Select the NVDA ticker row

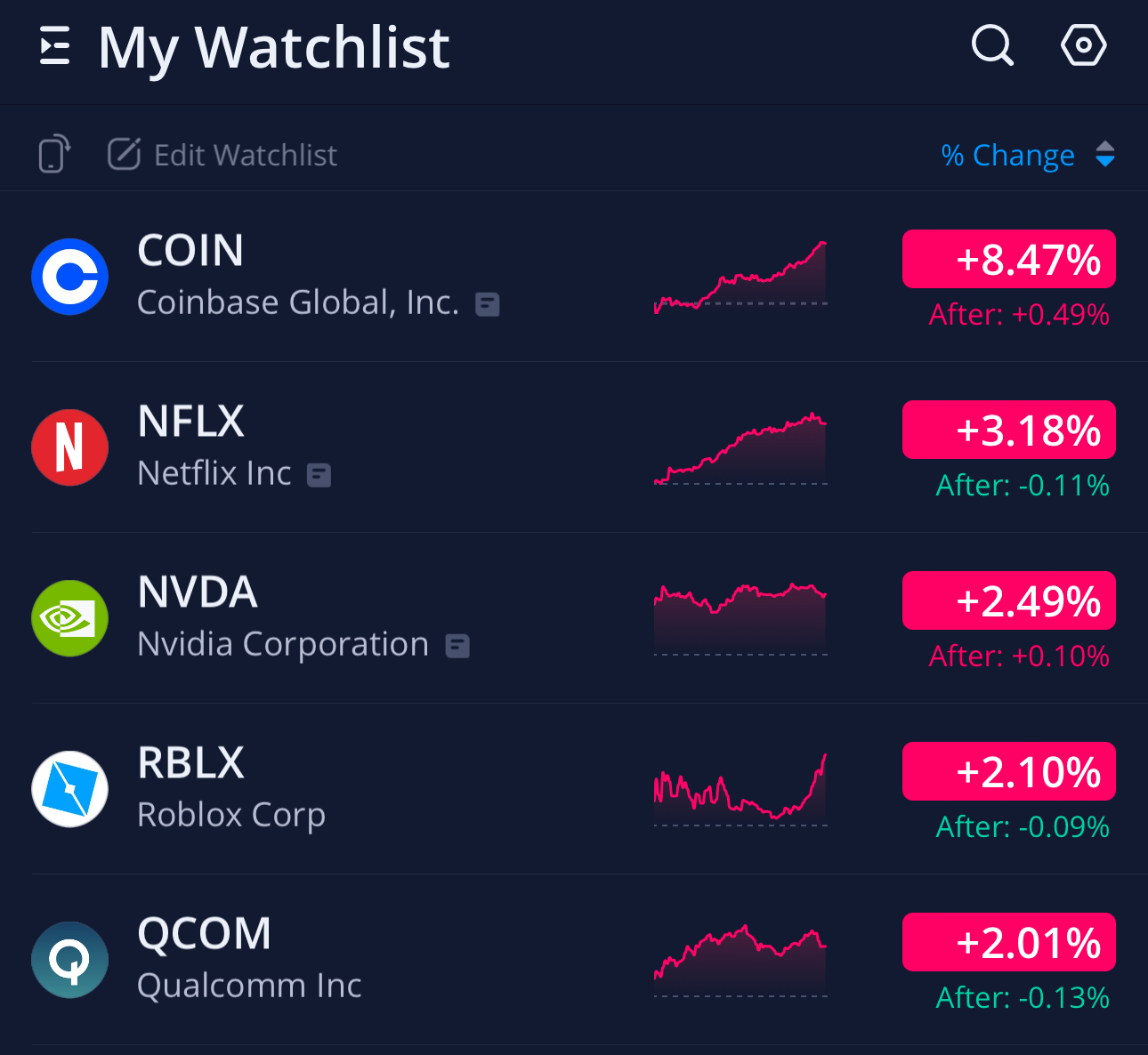[574, 618]
